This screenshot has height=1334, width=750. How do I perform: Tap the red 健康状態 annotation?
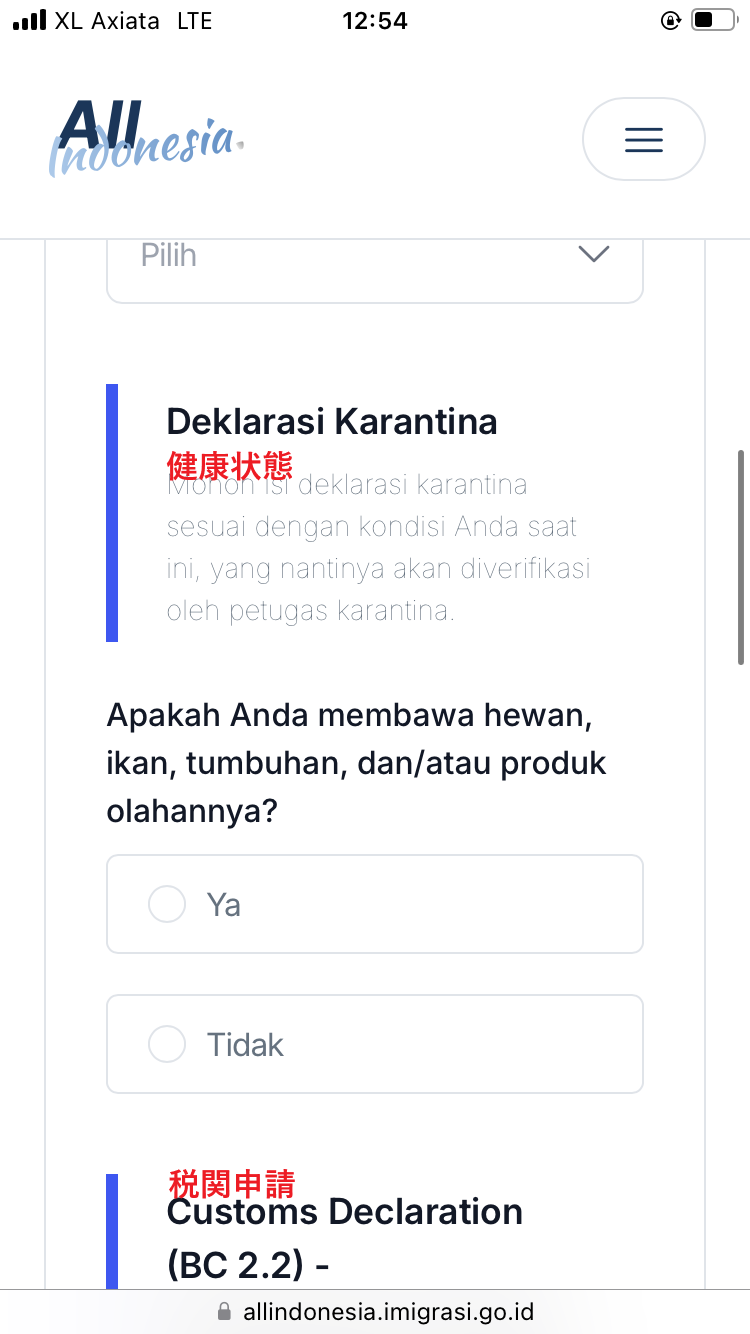[x=230, y=466]
